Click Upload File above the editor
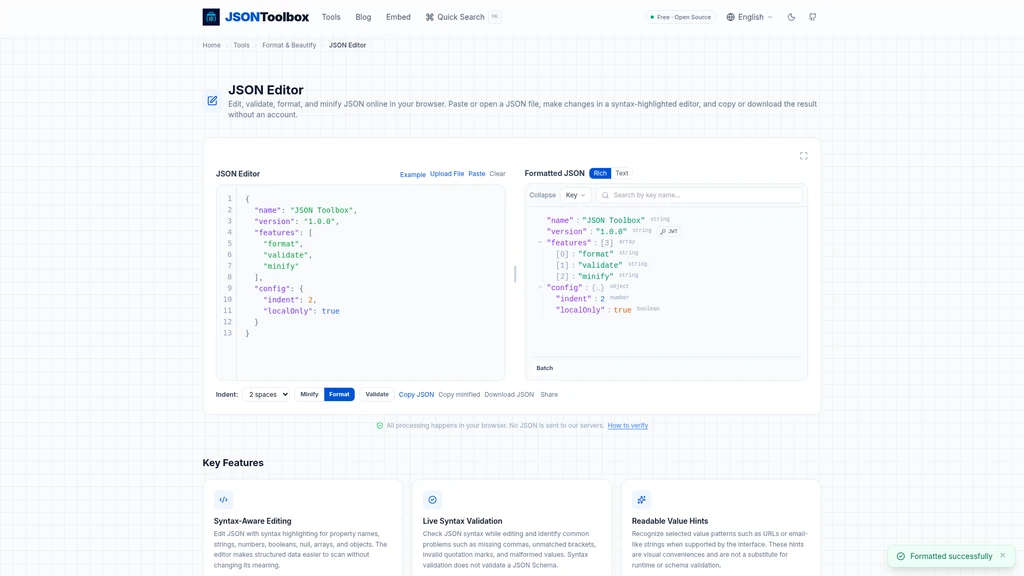The image size is (1024, 576). point(447,174)
